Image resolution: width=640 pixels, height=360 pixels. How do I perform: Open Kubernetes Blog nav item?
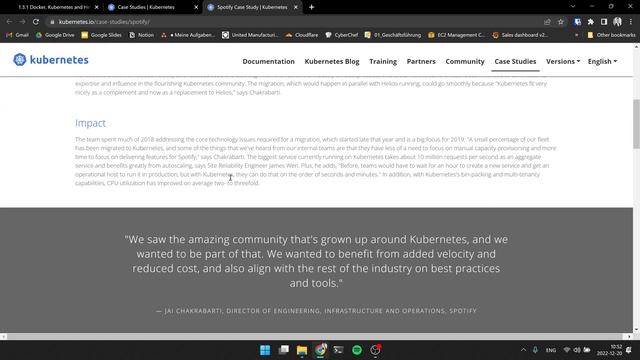pos(332,62)
